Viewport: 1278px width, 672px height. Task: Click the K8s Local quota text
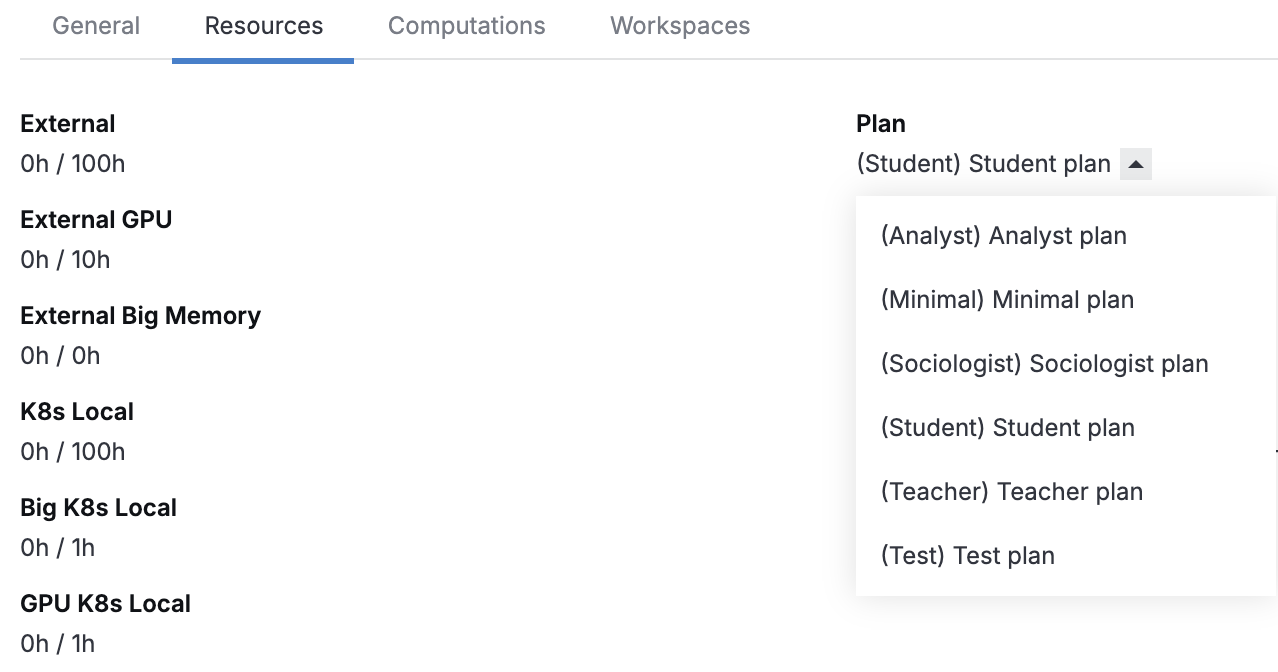pyautogui.click(x=72, y=451)
